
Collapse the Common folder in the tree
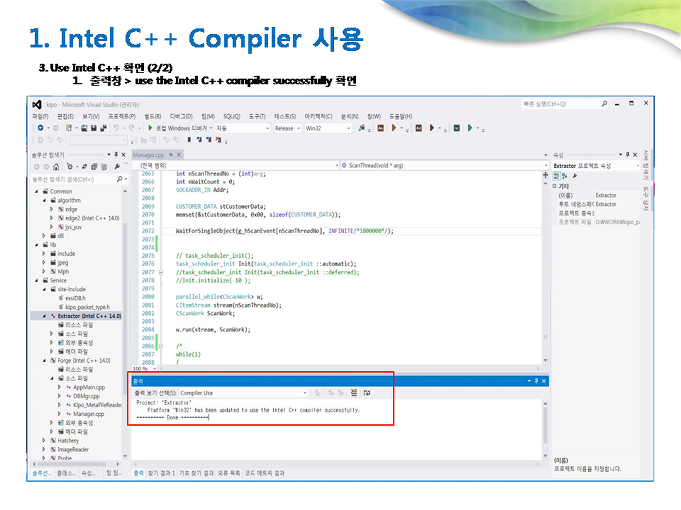click(x=37, y=191)
